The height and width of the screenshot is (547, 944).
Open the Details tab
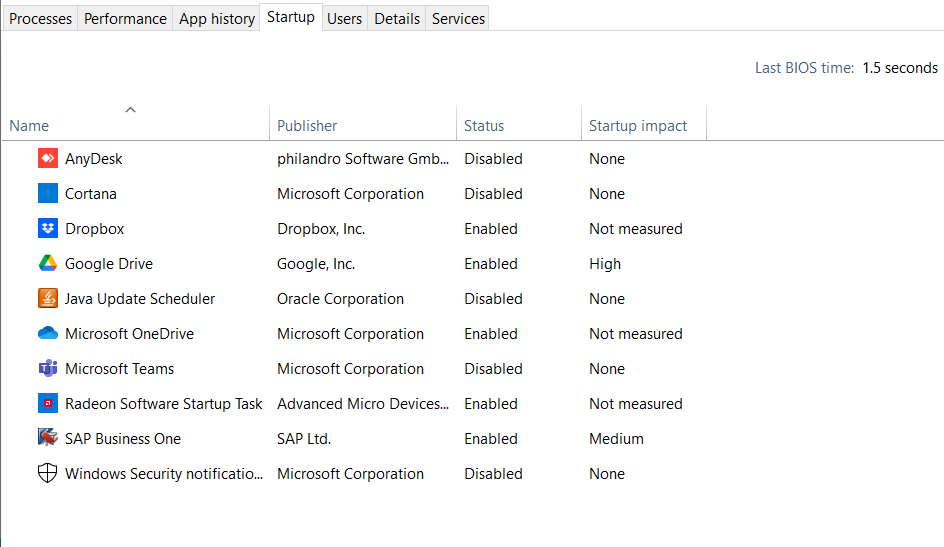coord(397,19)
